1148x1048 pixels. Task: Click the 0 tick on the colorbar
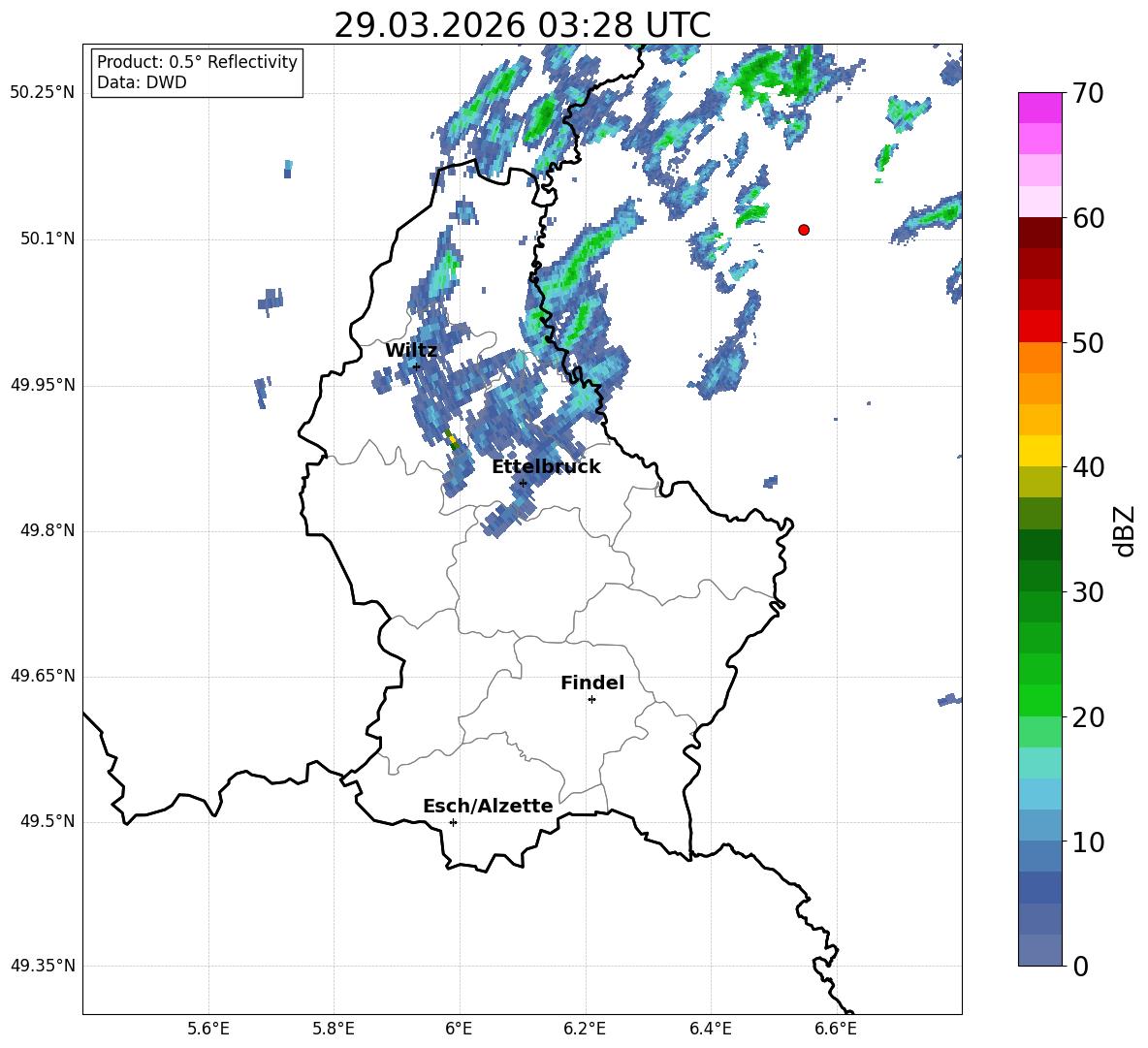click(x=1081, y=966)
